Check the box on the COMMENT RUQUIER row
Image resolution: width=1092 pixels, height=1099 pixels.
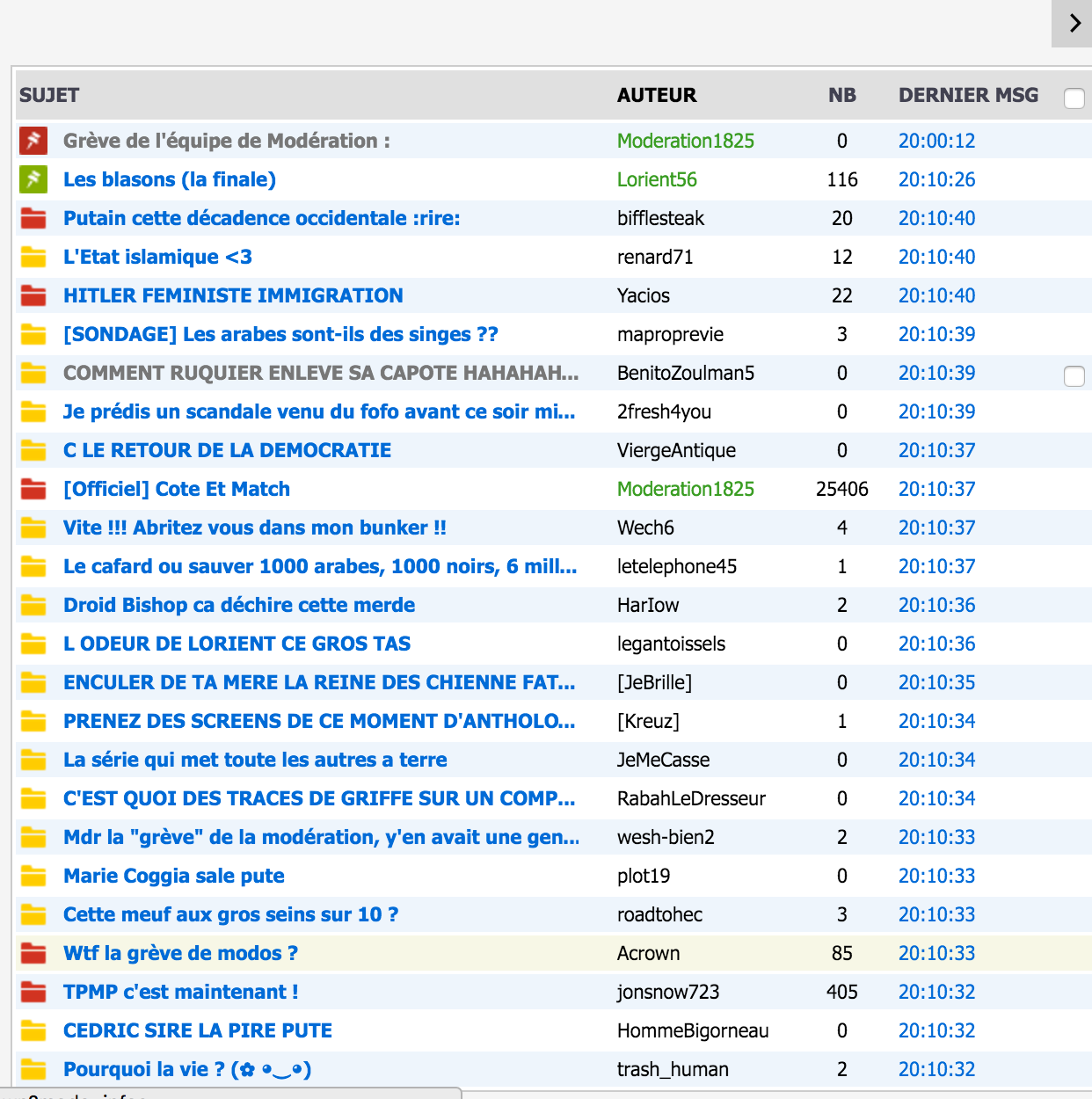tap(1074, 376)
